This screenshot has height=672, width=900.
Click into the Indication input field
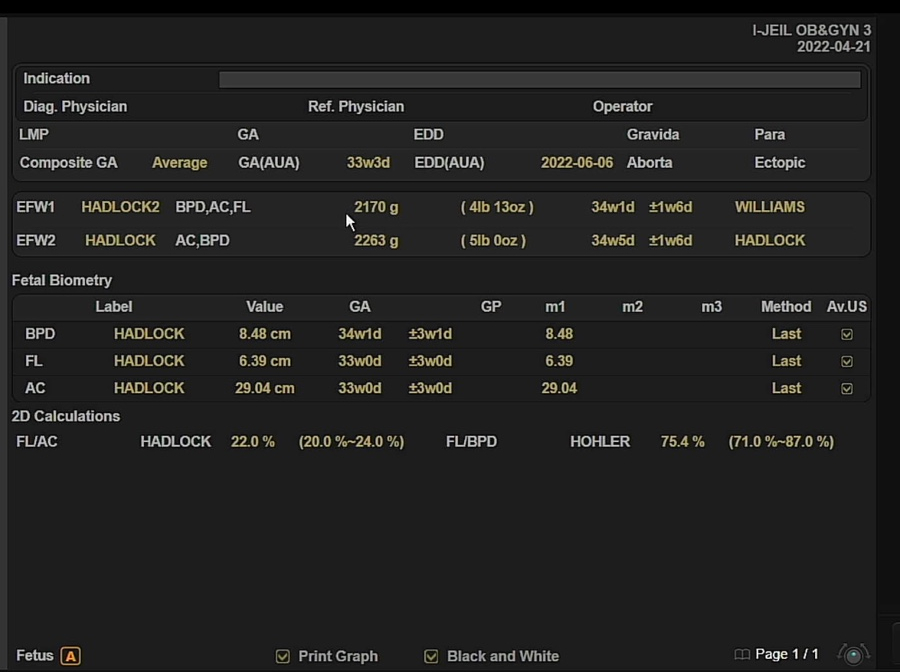[x=540, y=79]
